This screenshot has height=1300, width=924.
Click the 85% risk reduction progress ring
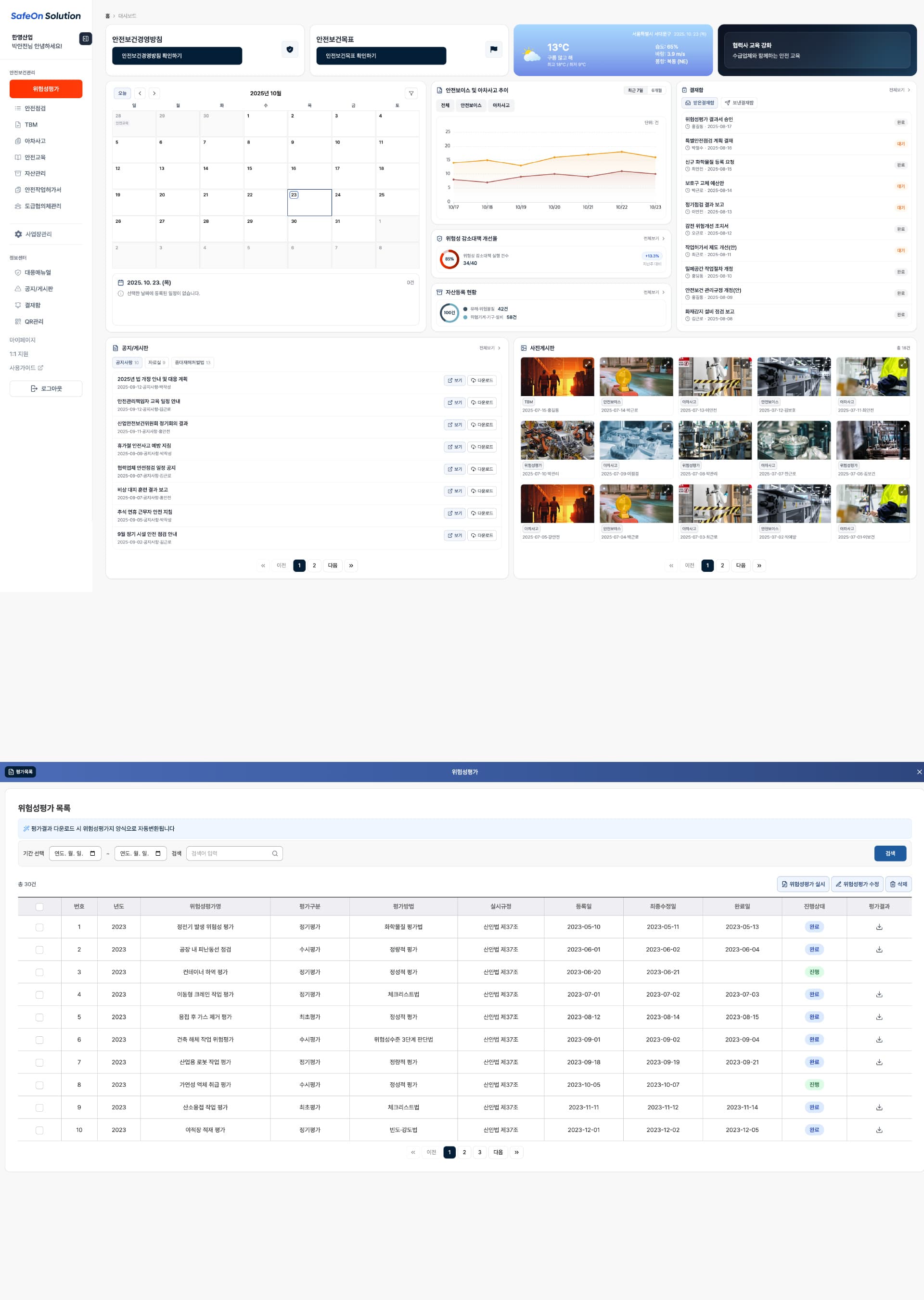449,259
